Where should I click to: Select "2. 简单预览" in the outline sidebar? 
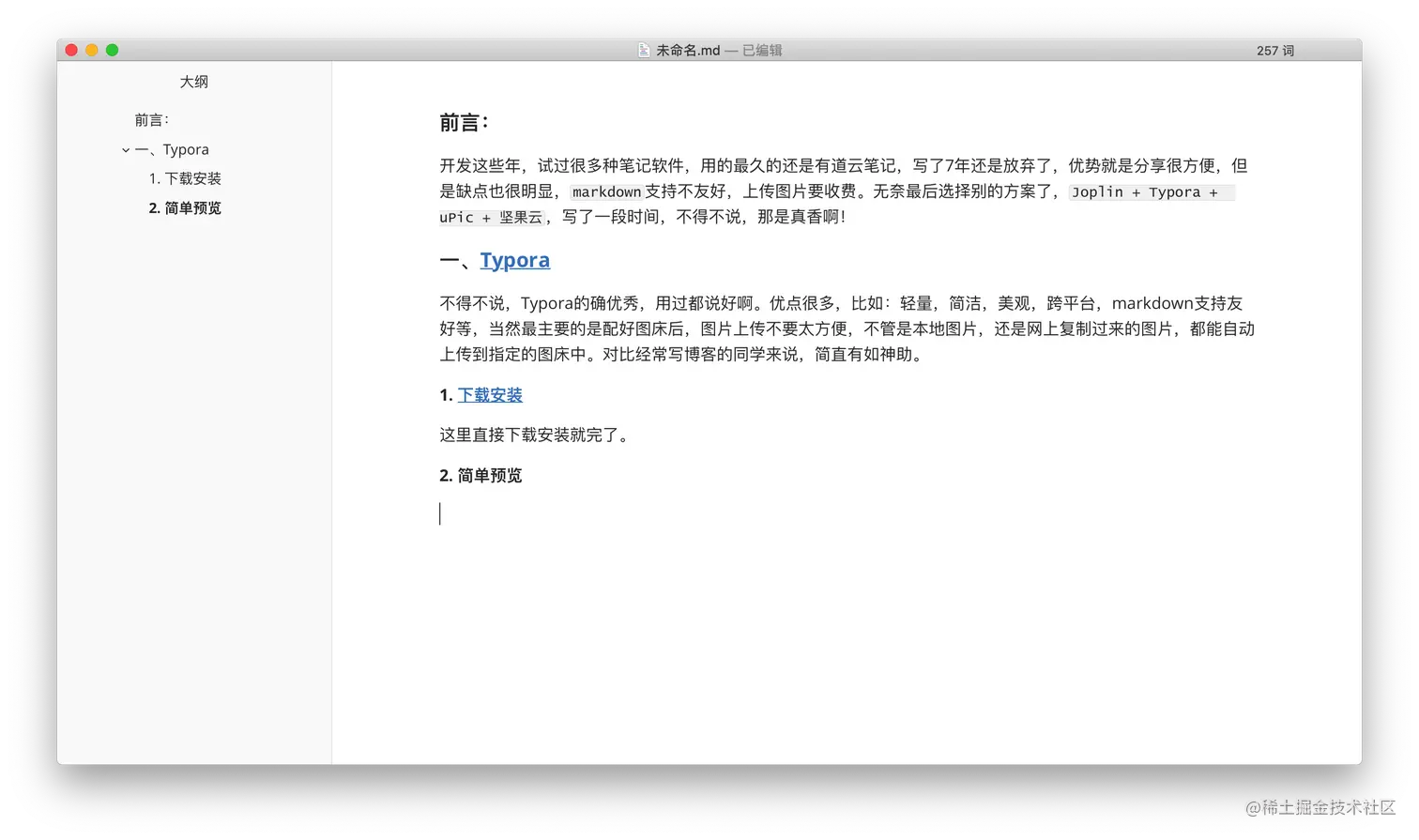pos(184,208)
